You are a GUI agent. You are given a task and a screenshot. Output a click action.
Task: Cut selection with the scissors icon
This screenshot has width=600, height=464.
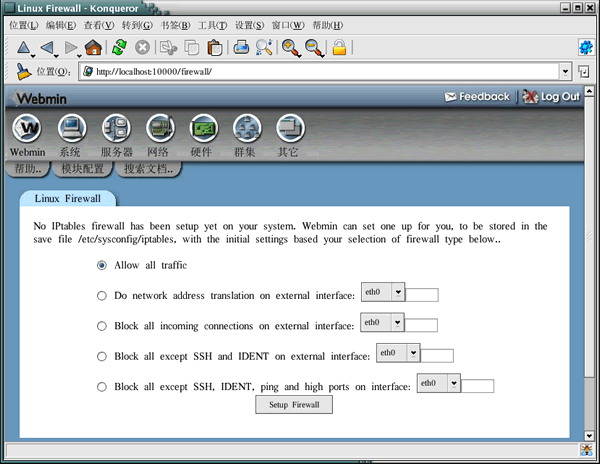point(168,48)
